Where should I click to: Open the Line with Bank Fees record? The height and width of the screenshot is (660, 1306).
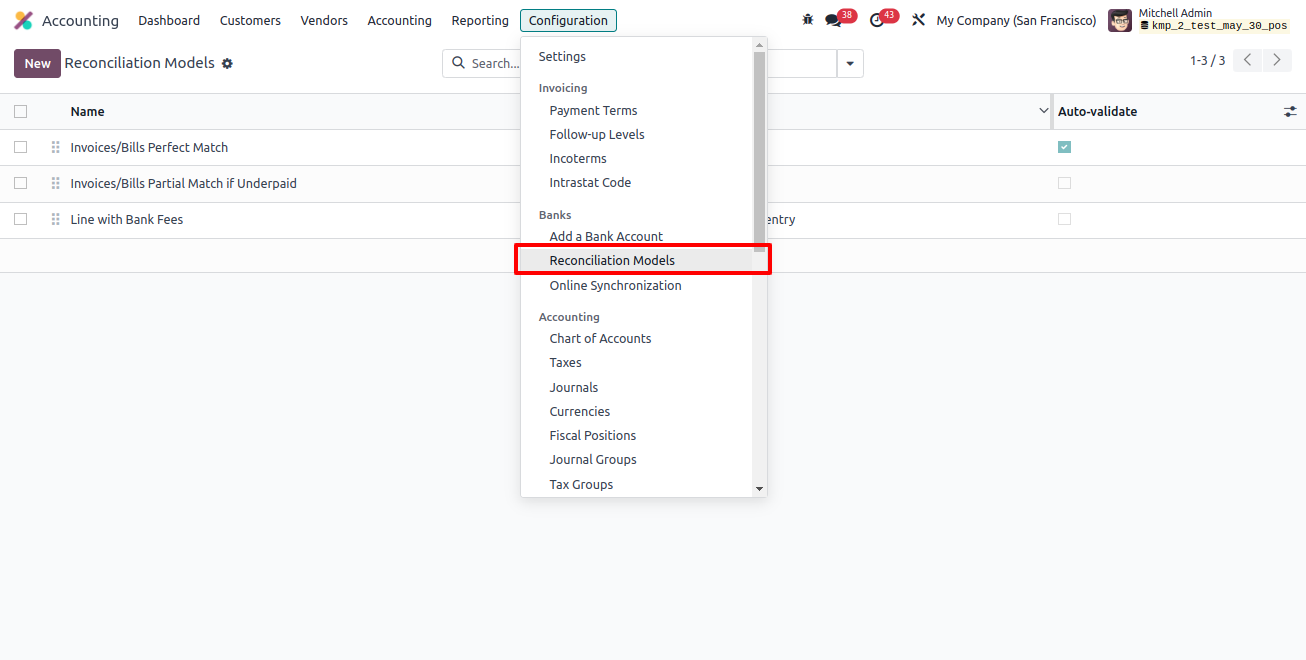point(127,219)
